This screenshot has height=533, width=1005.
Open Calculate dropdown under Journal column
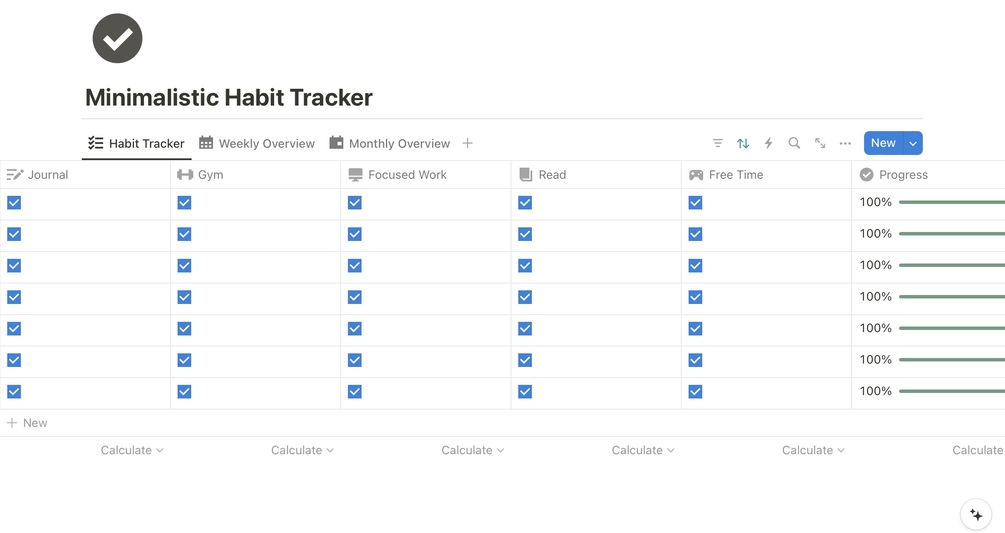[x=131, y=450]
